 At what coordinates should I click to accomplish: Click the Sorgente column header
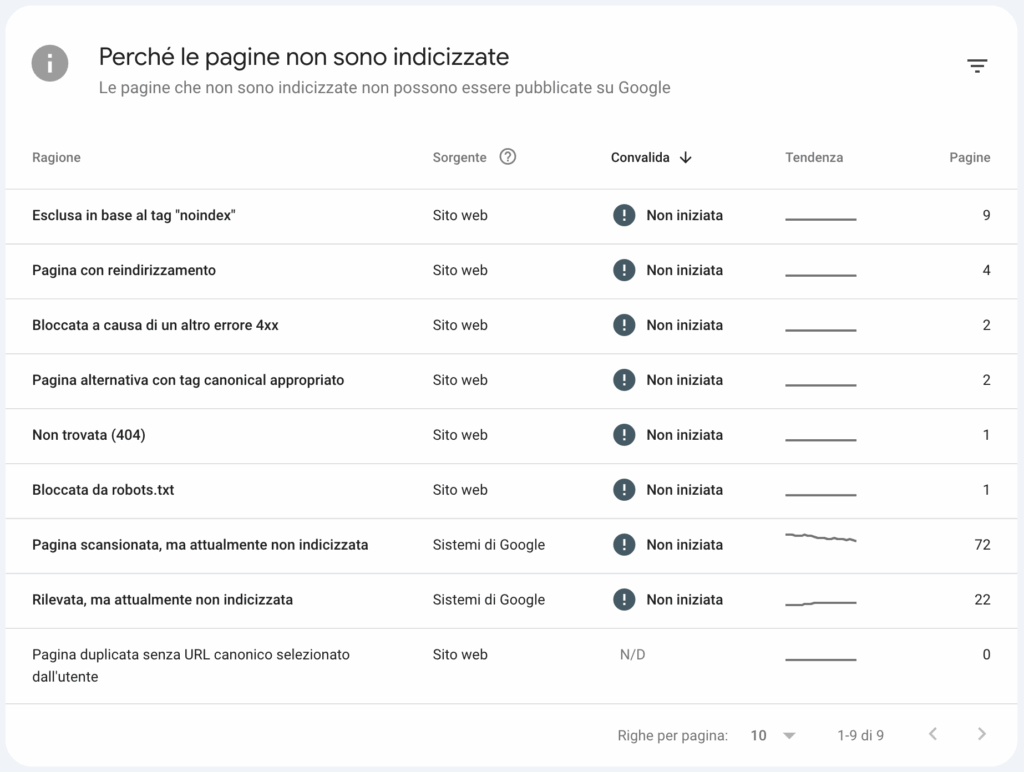(x=459, y=157)
